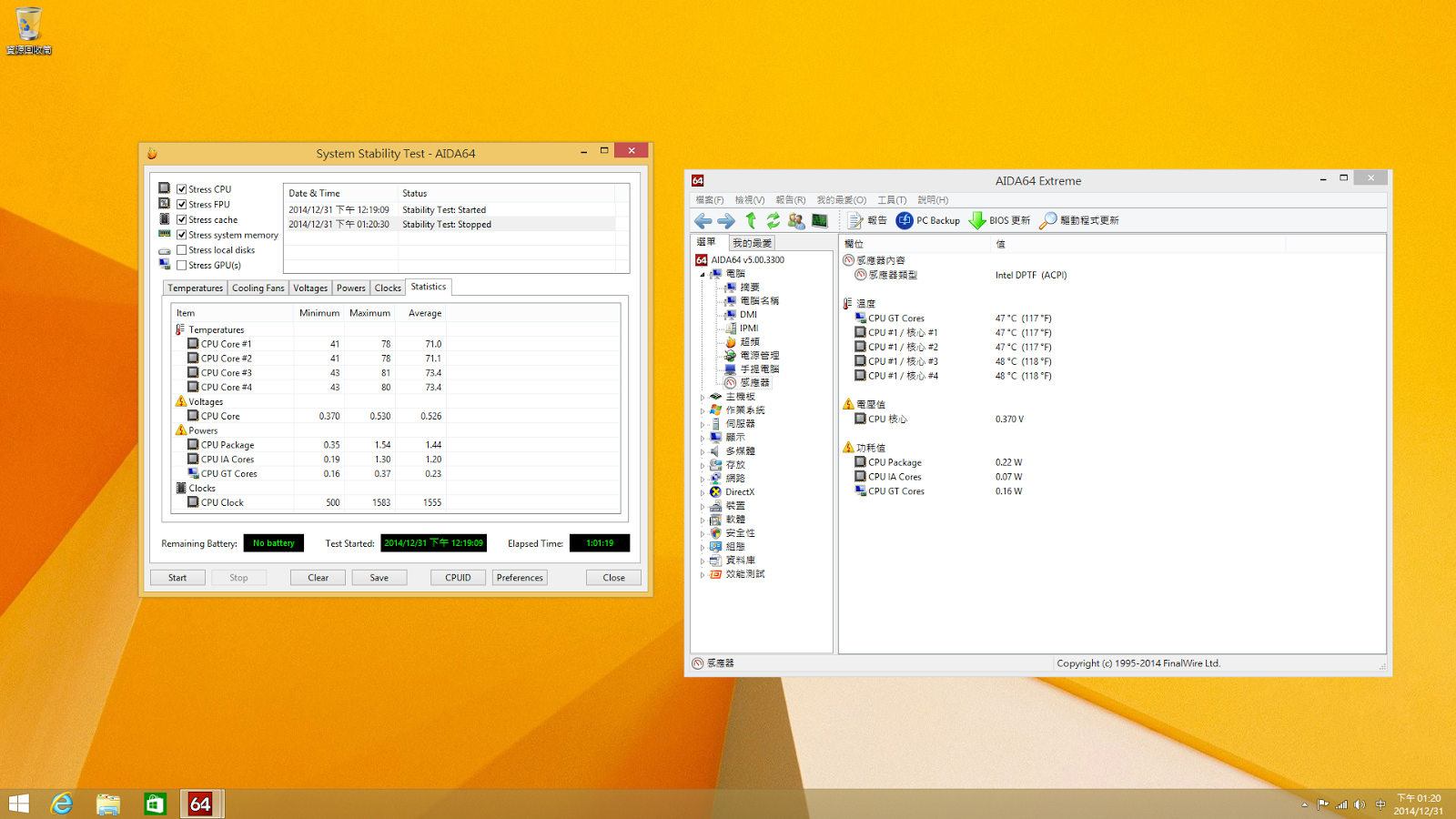
Task: Enable the Stress local disks checkbox
Action: click(x=182, y=250)
